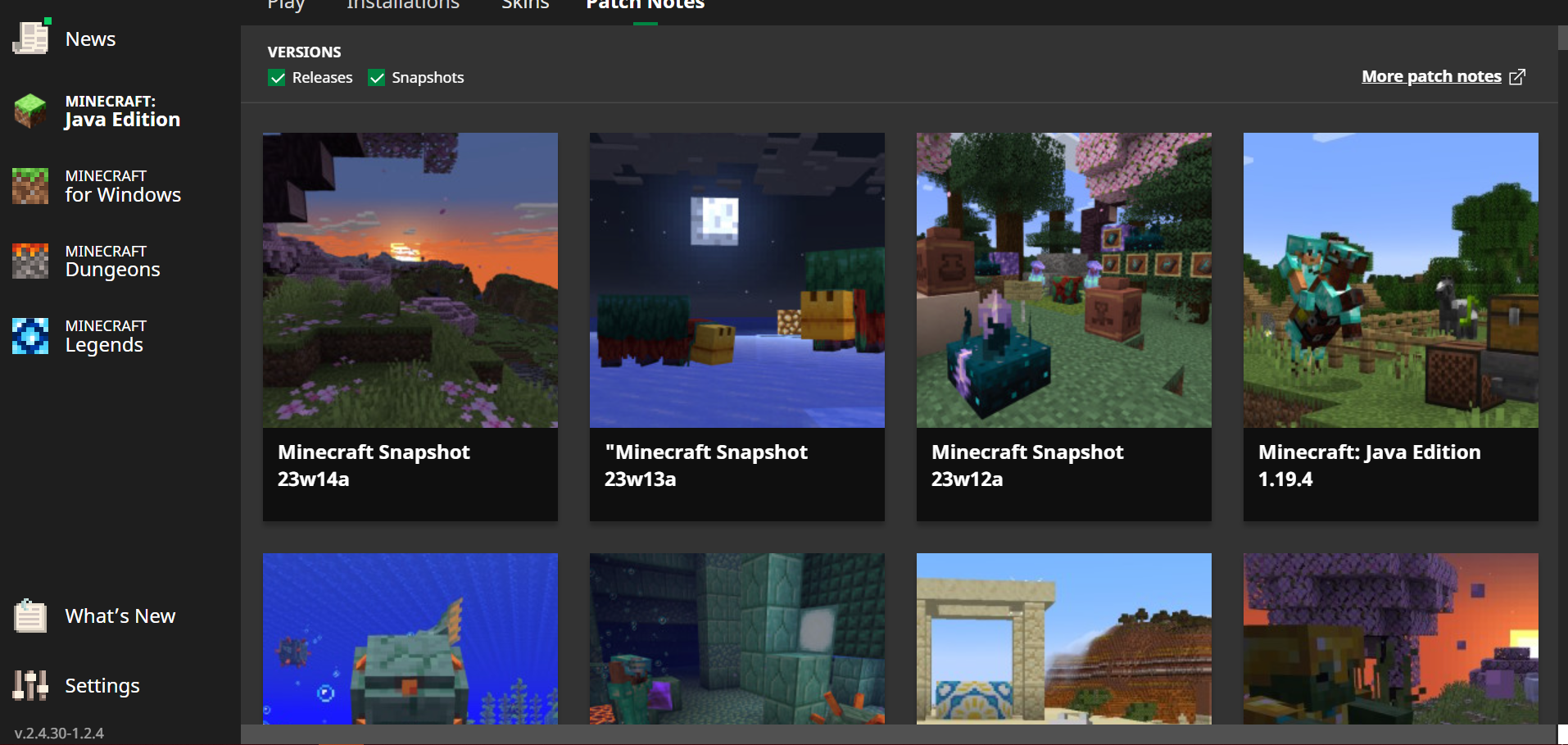Open Snapshot 23w13a moonlit night thumbnail
The image size is (1568, 745).
[737, 280]
